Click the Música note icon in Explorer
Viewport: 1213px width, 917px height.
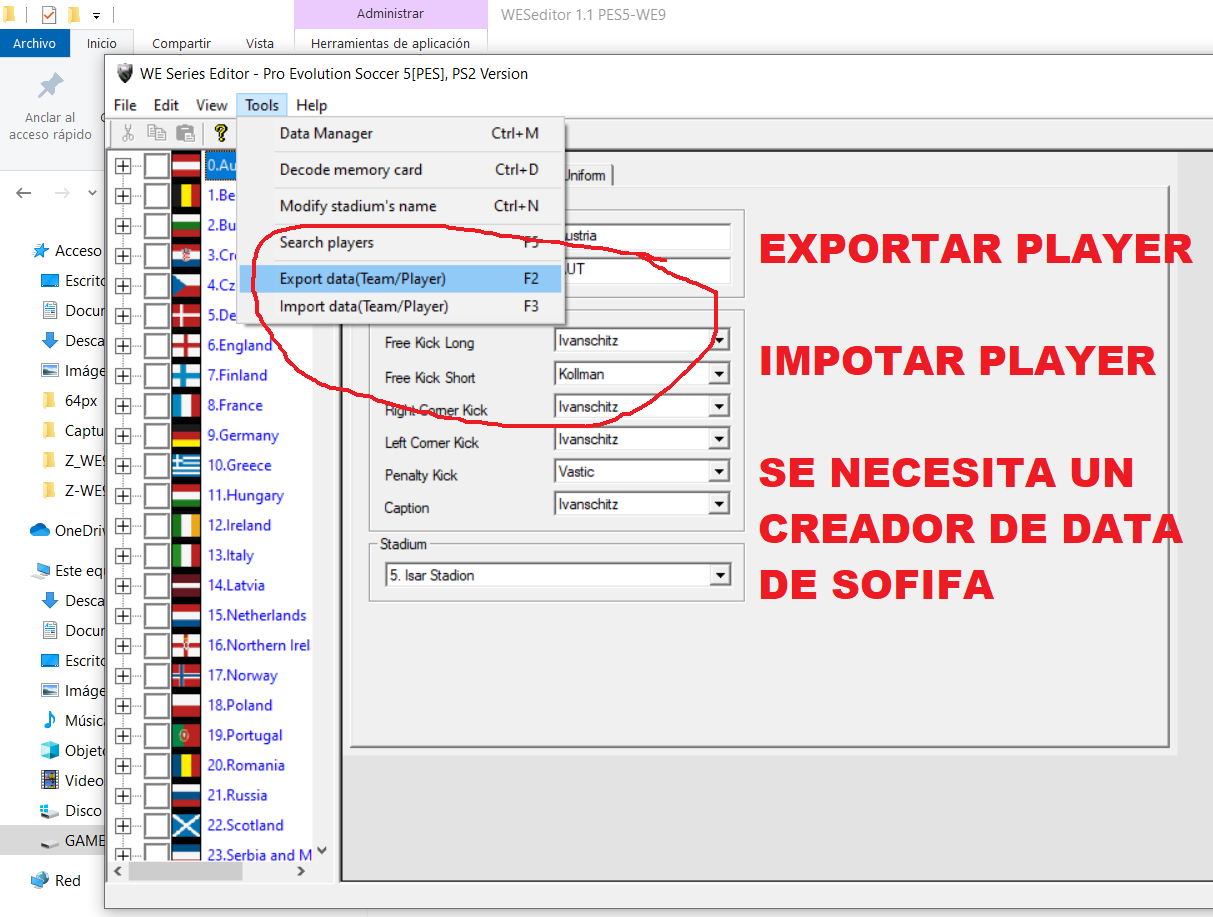tap(49, 720)
